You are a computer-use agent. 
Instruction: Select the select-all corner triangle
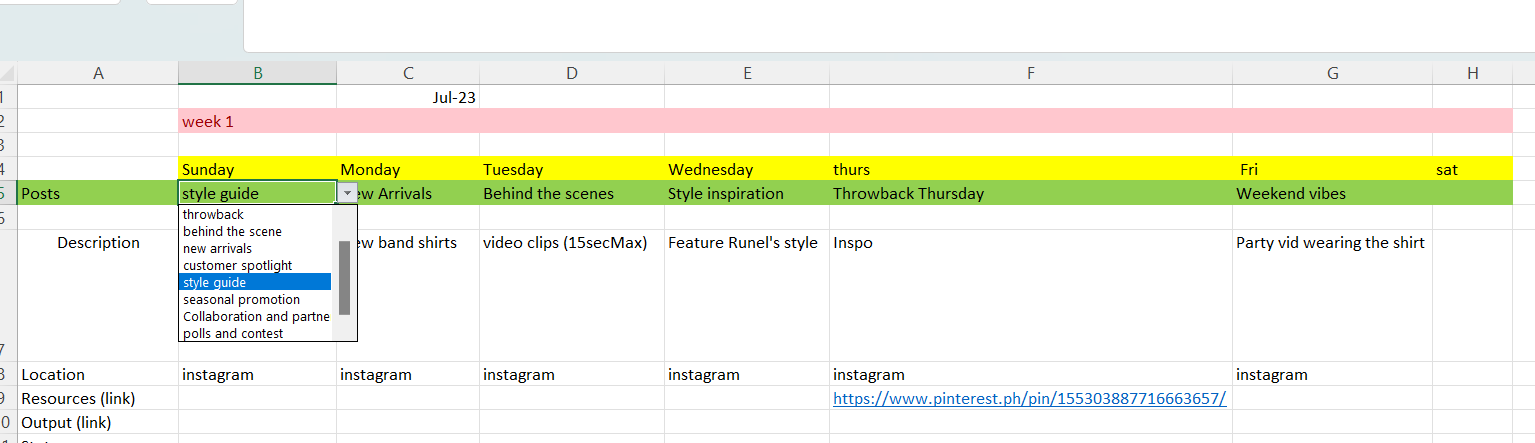click(9, 73)
